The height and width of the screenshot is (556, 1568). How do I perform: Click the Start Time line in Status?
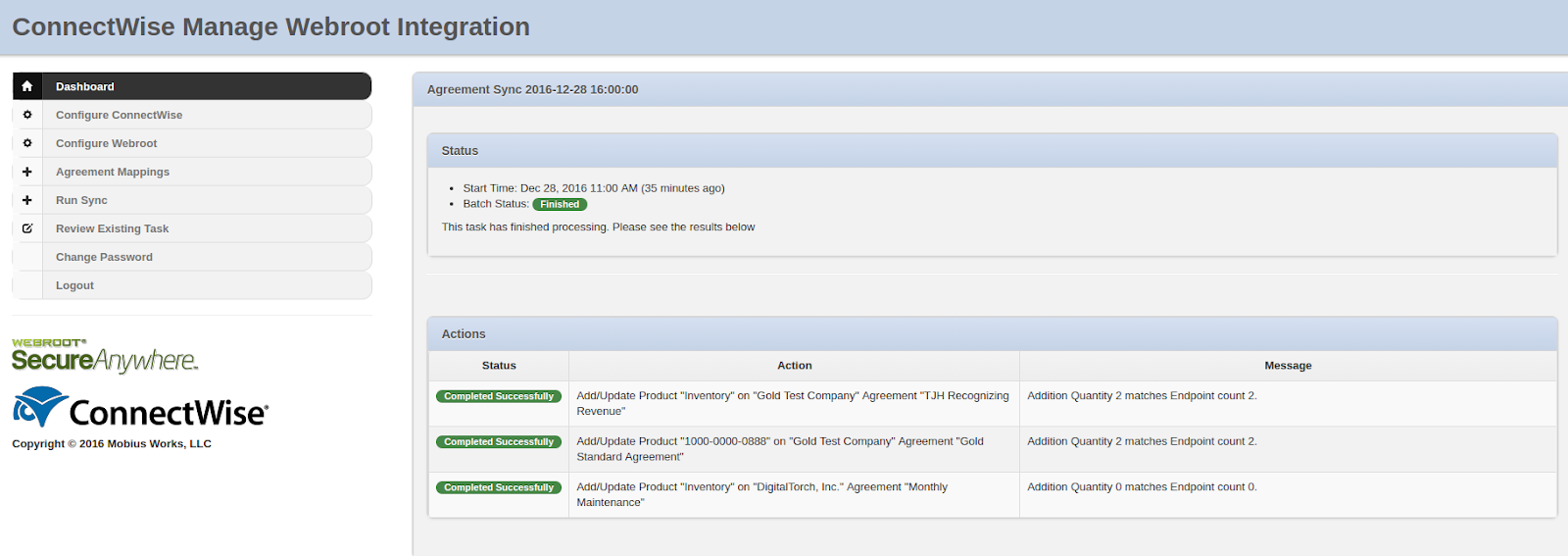point(594,188)
